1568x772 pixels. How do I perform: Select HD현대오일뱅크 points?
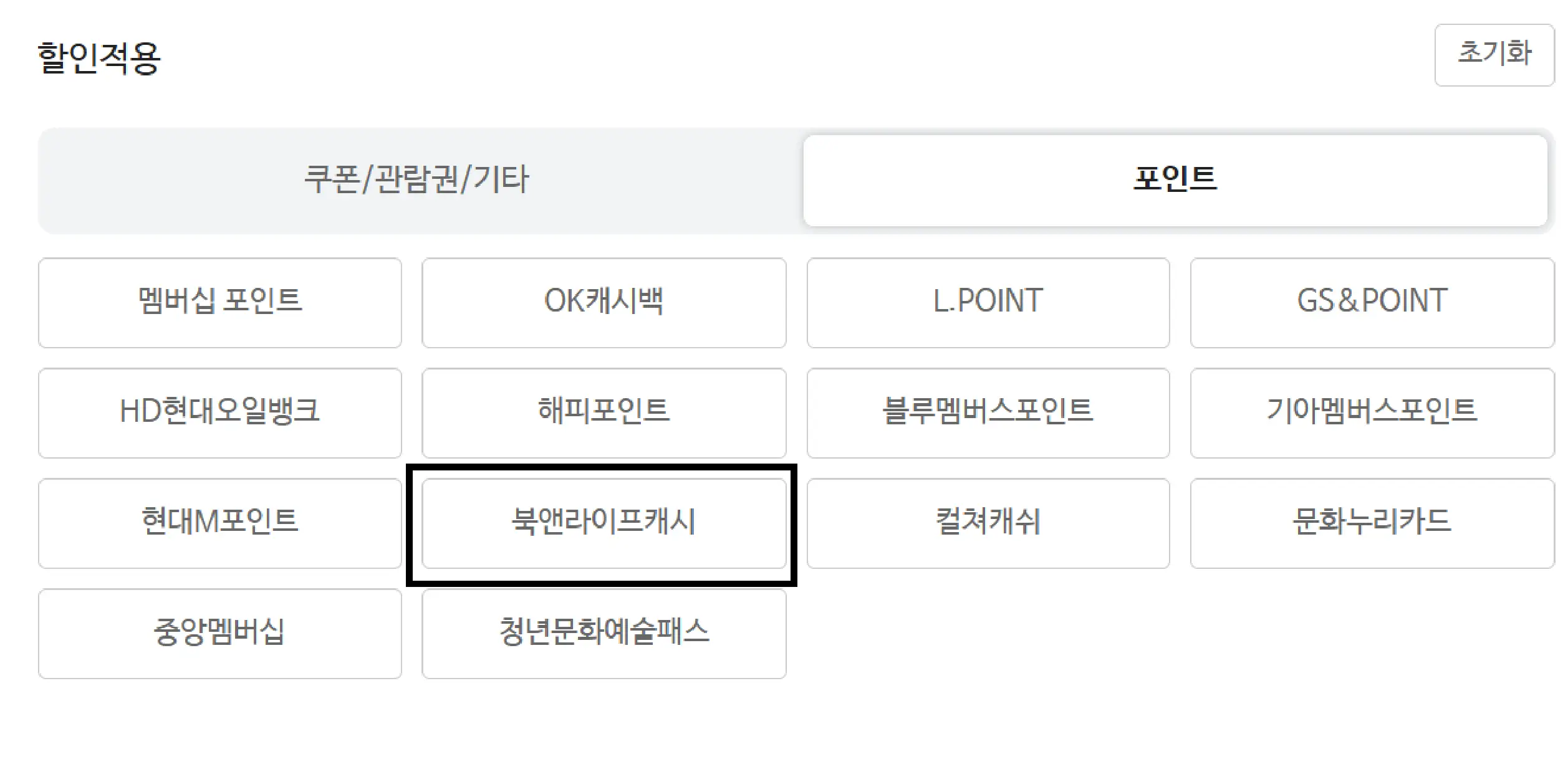(x=220, y=413)
